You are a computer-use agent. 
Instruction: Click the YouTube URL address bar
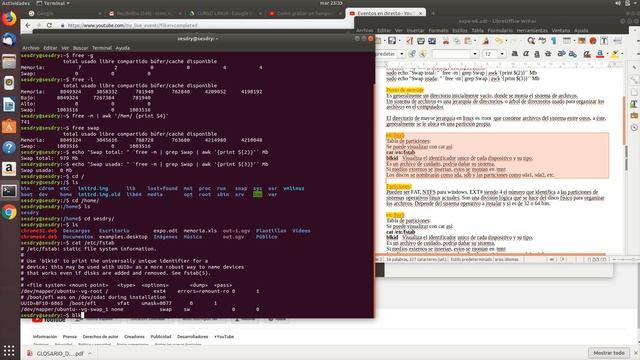pos(204,25)
